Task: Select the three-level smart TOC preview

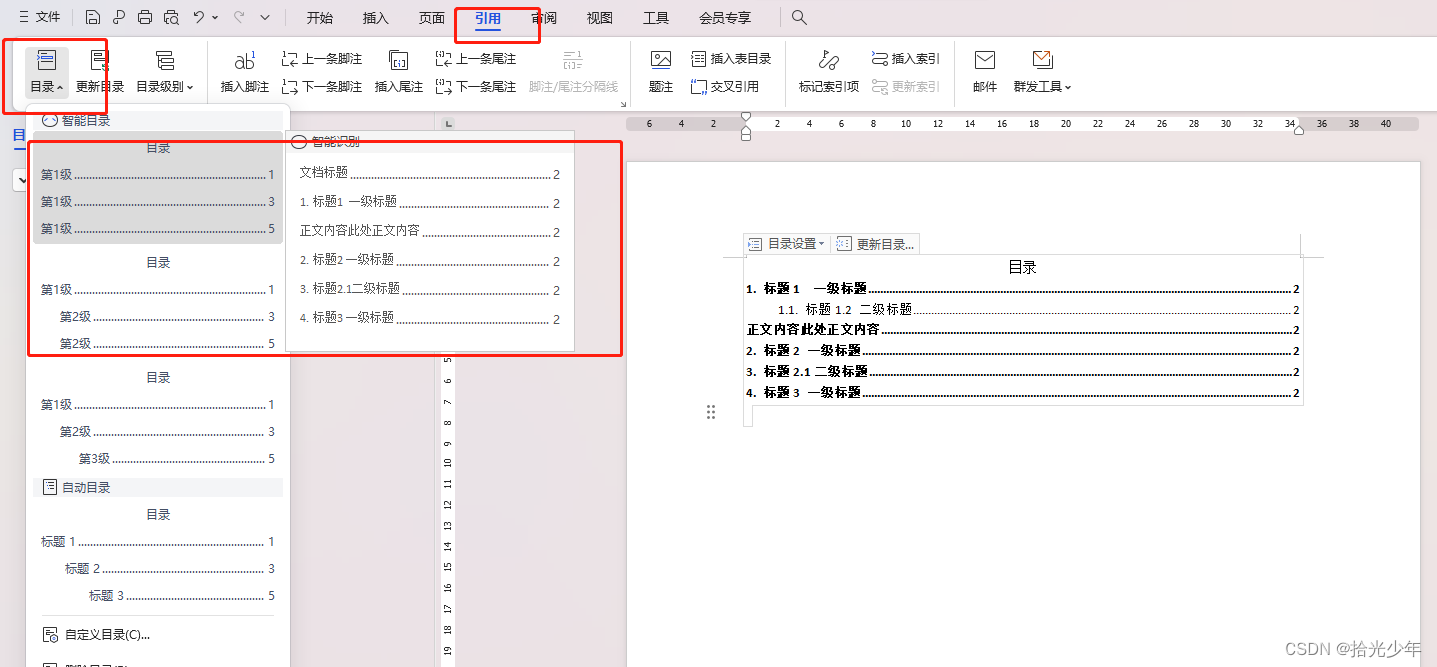Action: (158, 419)
